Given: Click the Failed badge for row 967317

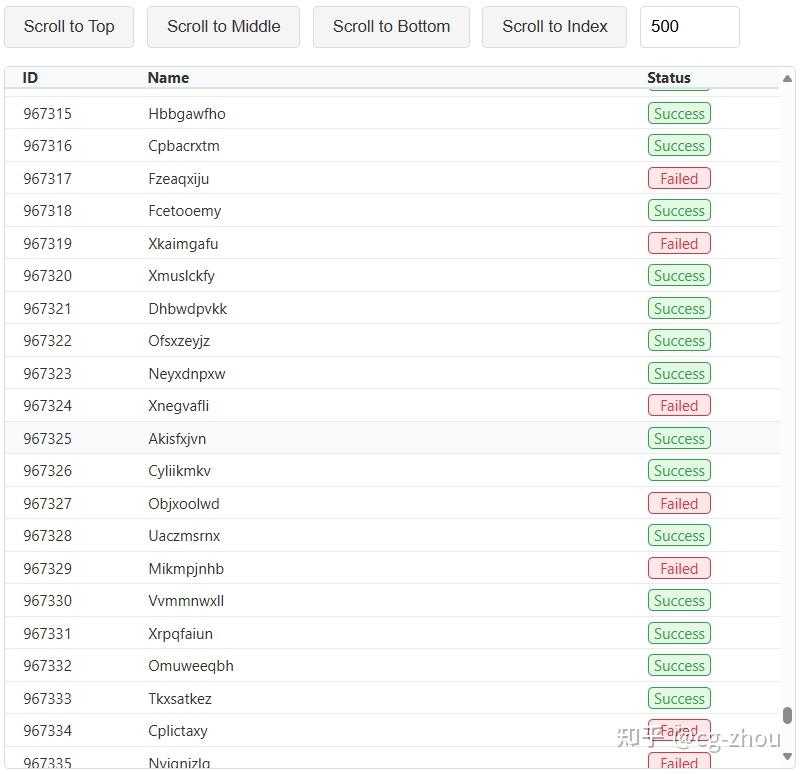Looking at the screenshot, I should click(x=679, y=179).
